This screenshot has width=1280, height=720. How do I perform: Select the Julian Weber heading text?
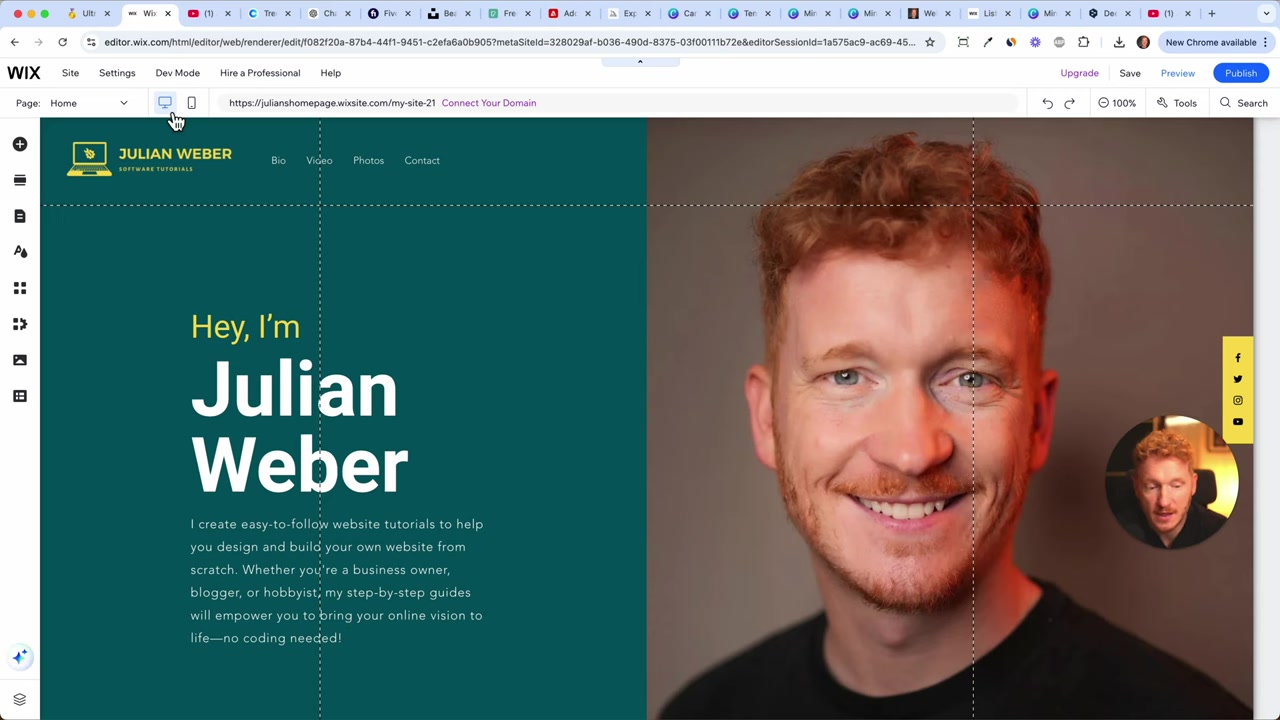(300, 427)
